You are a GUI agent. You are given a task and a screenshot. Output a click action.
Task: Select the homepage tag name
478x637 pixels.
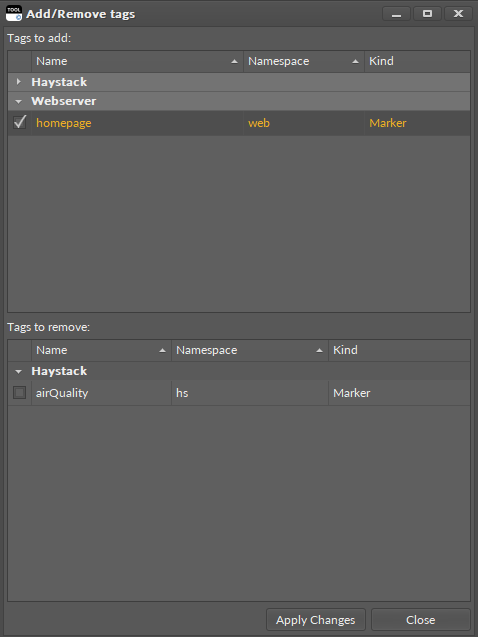coord(64,123)
